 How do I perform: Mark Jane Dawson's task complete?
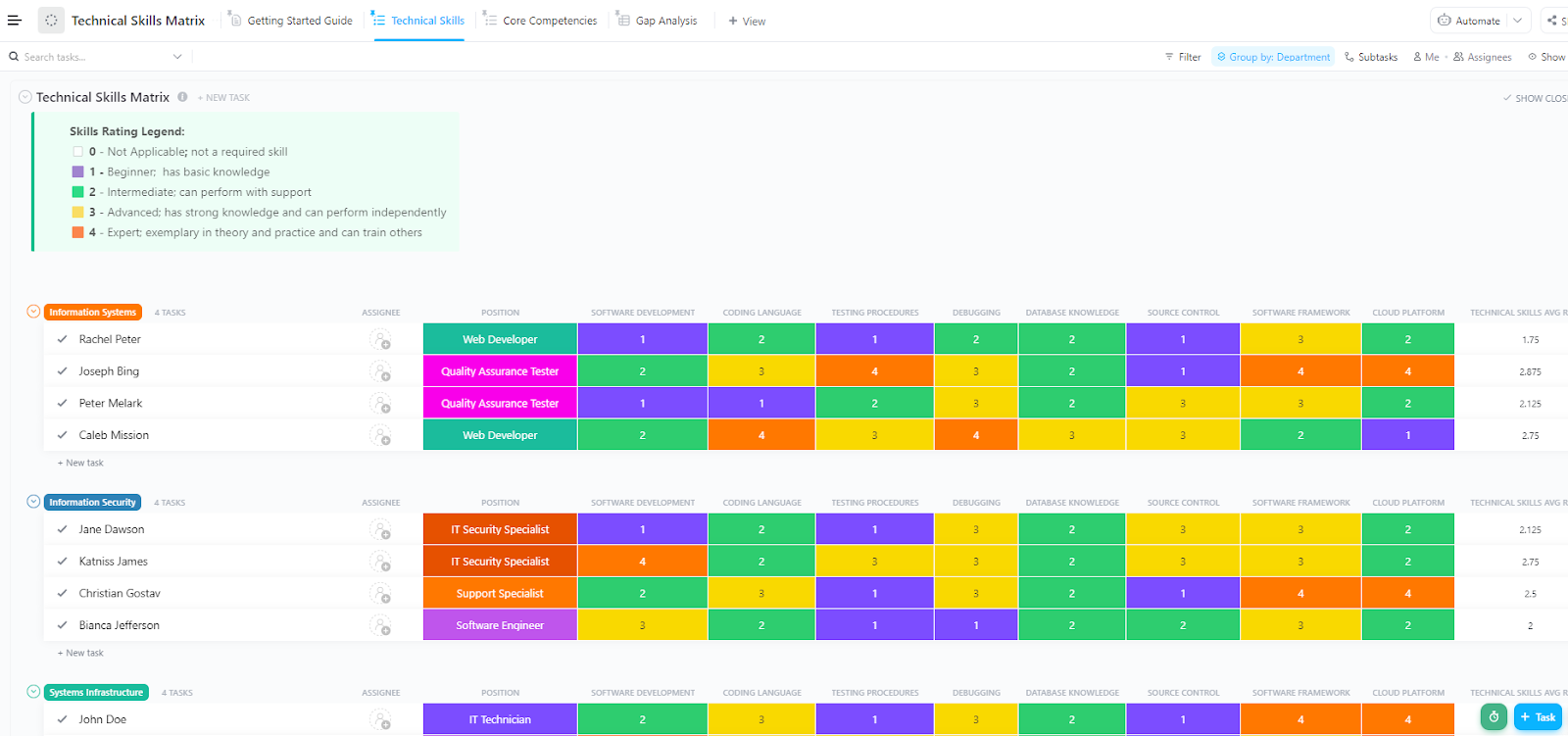(62, 529)
